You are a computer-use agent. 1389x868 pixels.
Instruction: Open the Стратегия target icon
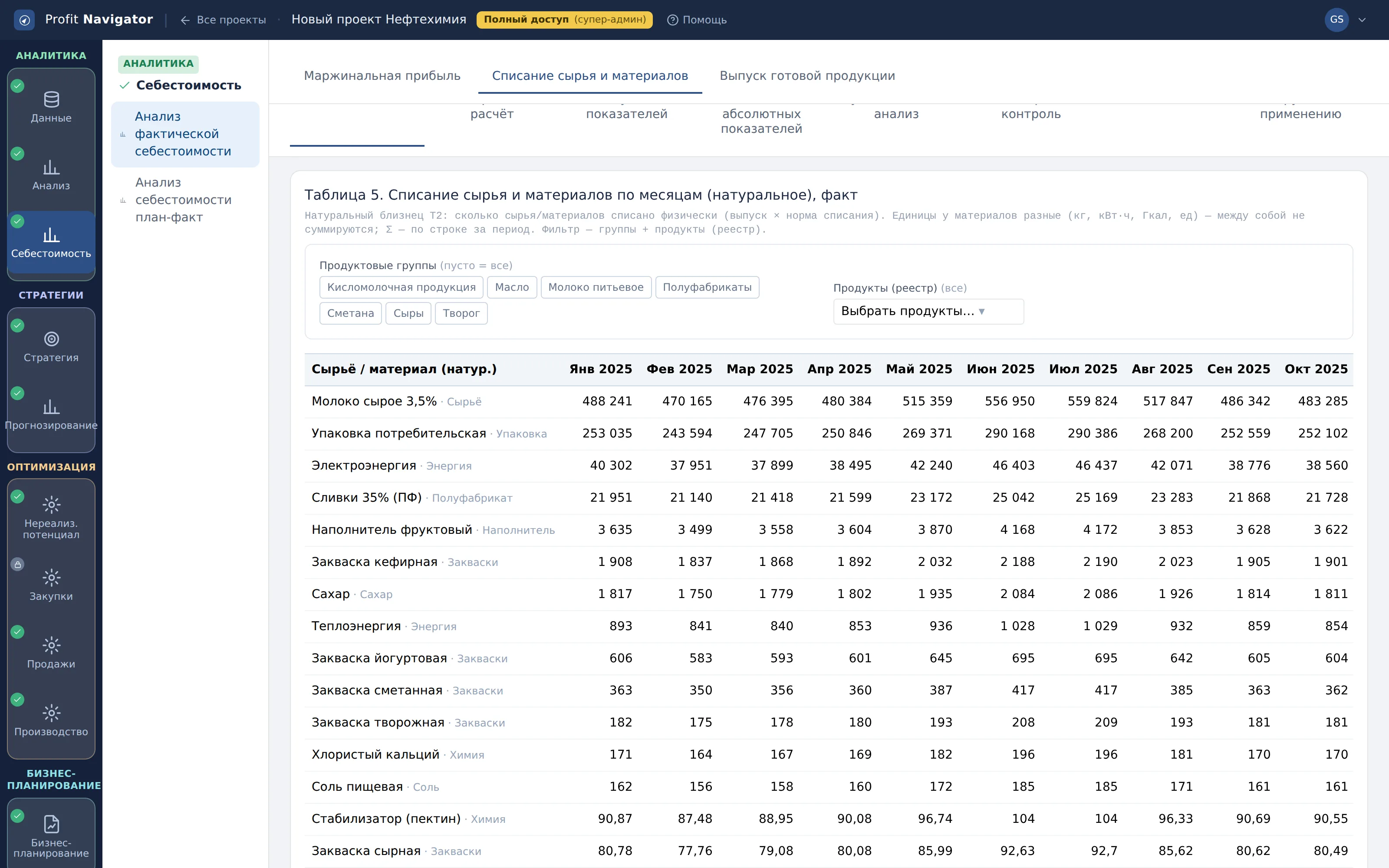(51, 339)
